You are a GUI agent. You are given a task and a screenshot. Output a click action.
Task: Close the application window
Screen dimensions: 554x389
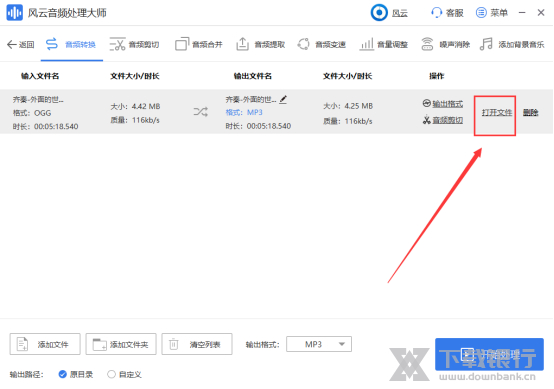541,13
